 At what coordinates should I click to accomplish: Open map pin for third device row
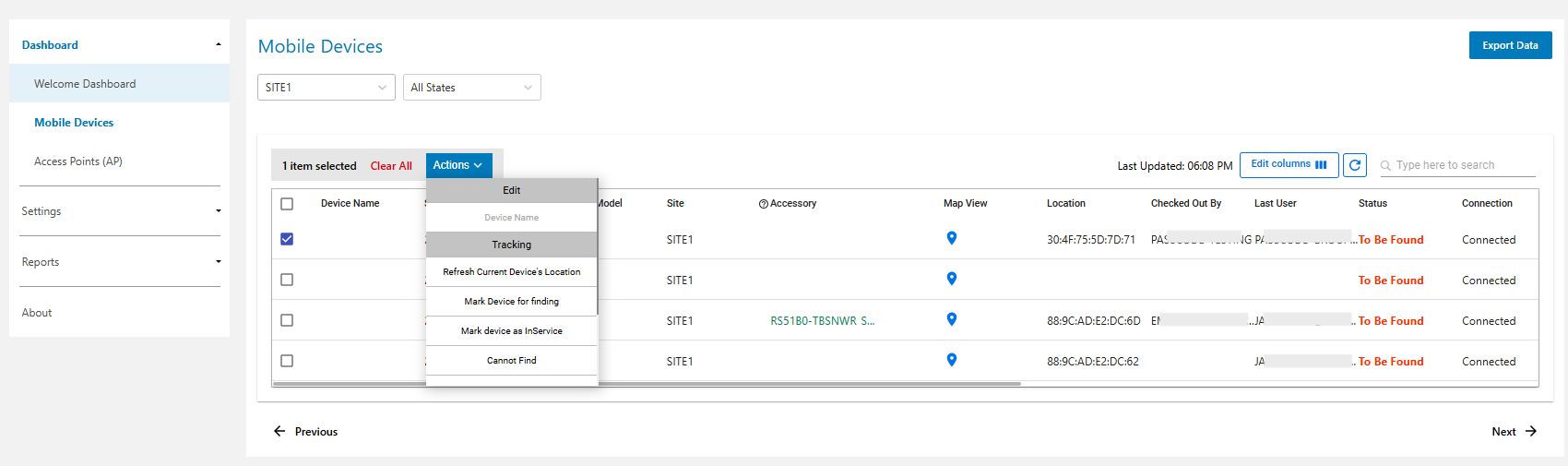(952, 319)
